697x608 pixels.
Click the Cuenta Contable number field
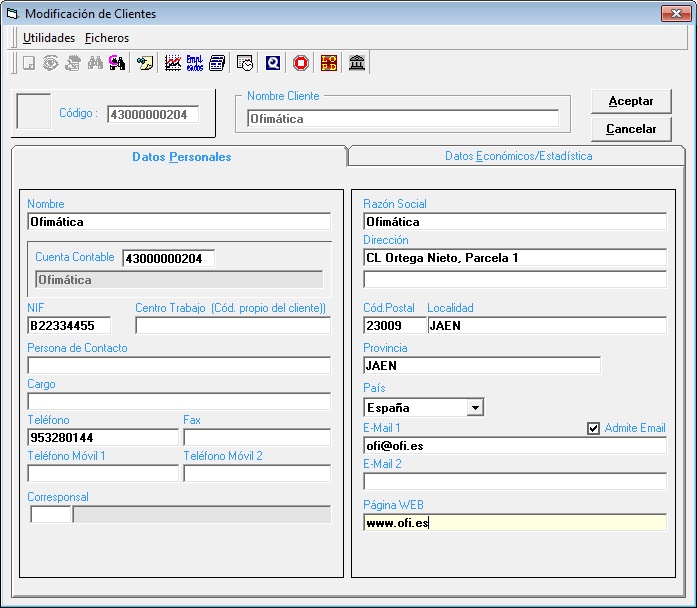pyautogui.click(x=168, y=259)
